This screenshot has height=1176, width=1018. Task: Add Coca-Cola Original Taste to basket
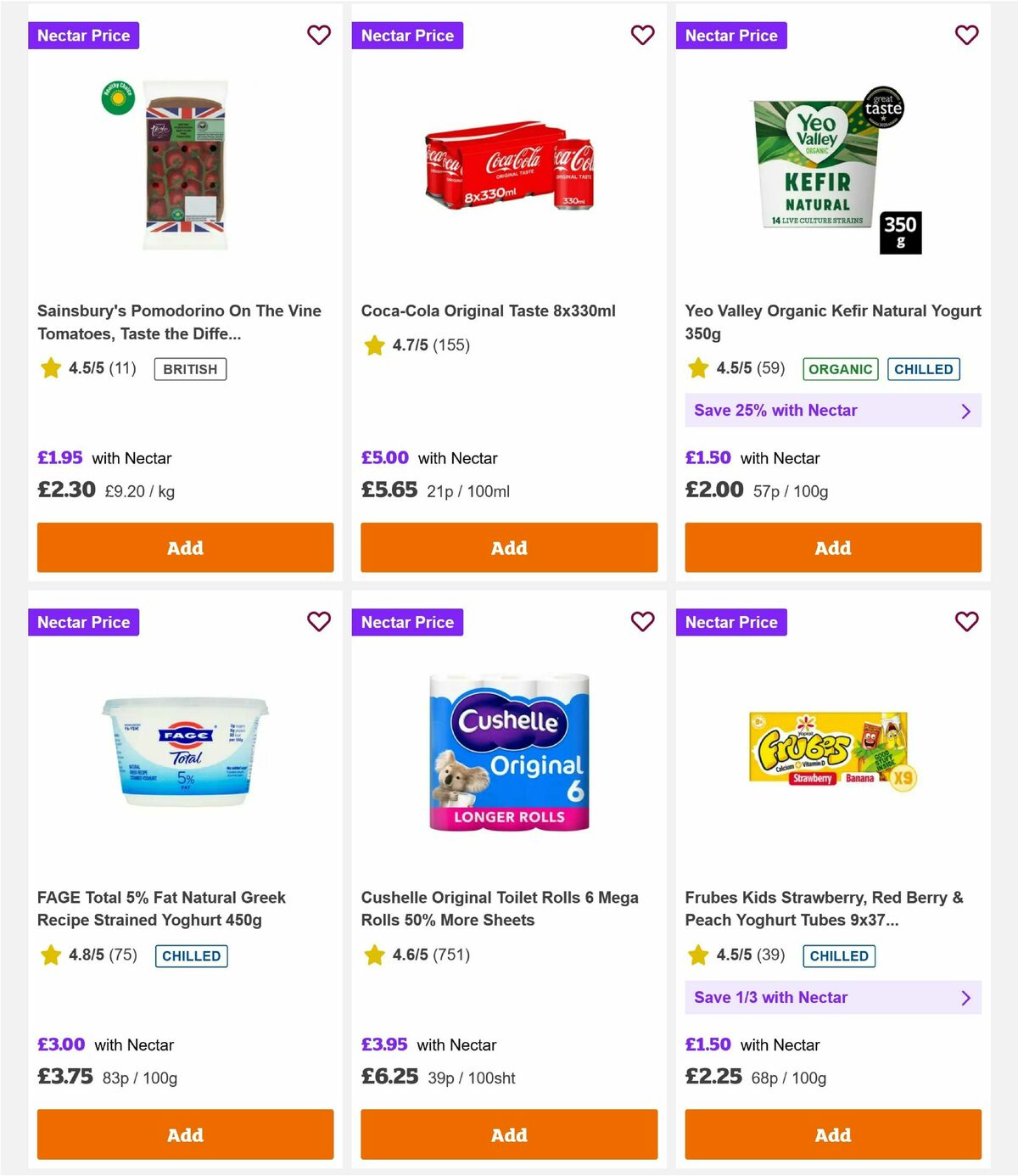pos(508,547)
